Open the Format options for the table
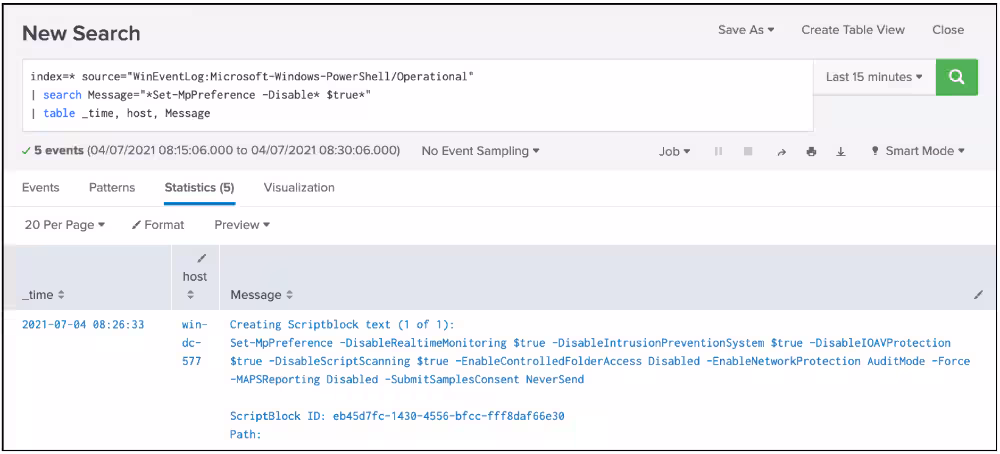Viewport: 1000px width, 454px height. [158, 225]
